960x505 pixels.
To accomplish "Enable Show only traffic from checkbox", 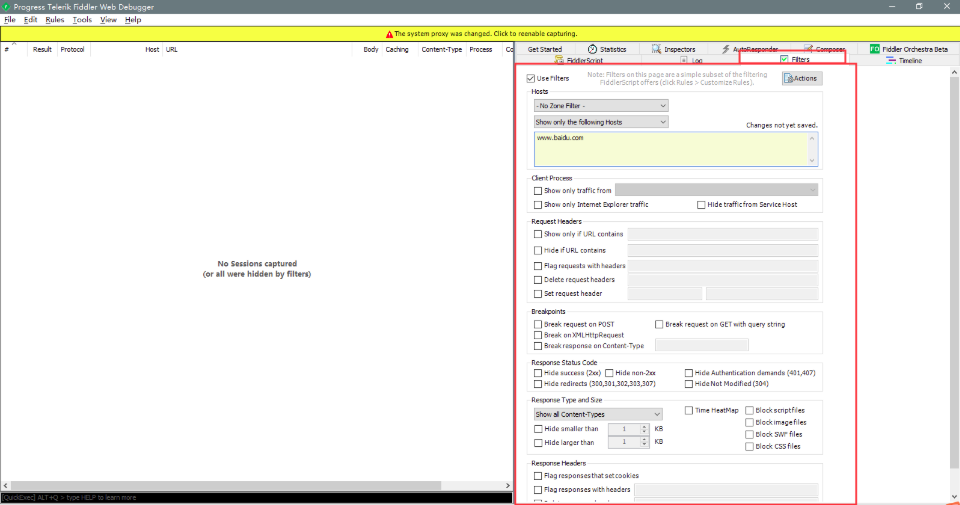I will pyautogui.click(x=538, y=190).
